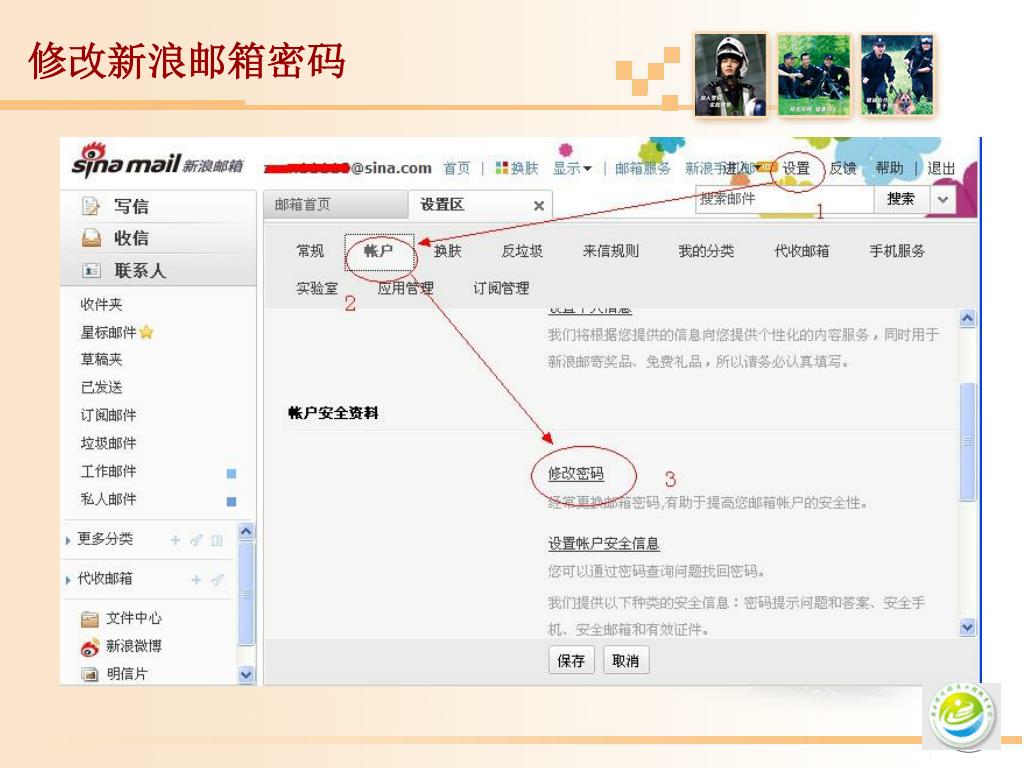Open the 应用管理 settings tab
This screenshot has width=1024, height=768.
pos(406,288)
